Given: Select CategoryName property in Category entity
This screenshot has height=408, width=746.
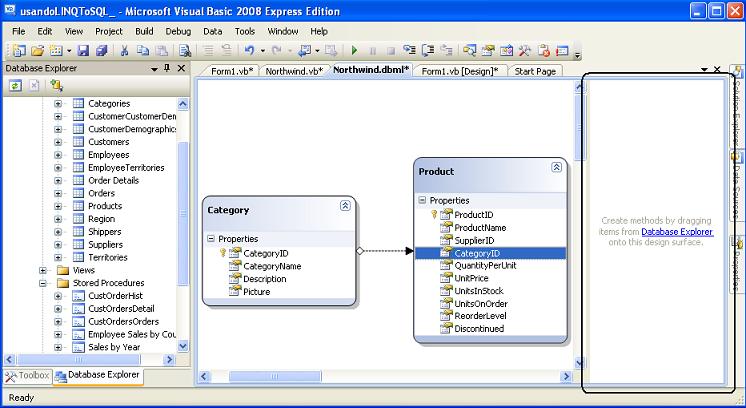Looking at the screenshot, I should click(x=272, y=266).
